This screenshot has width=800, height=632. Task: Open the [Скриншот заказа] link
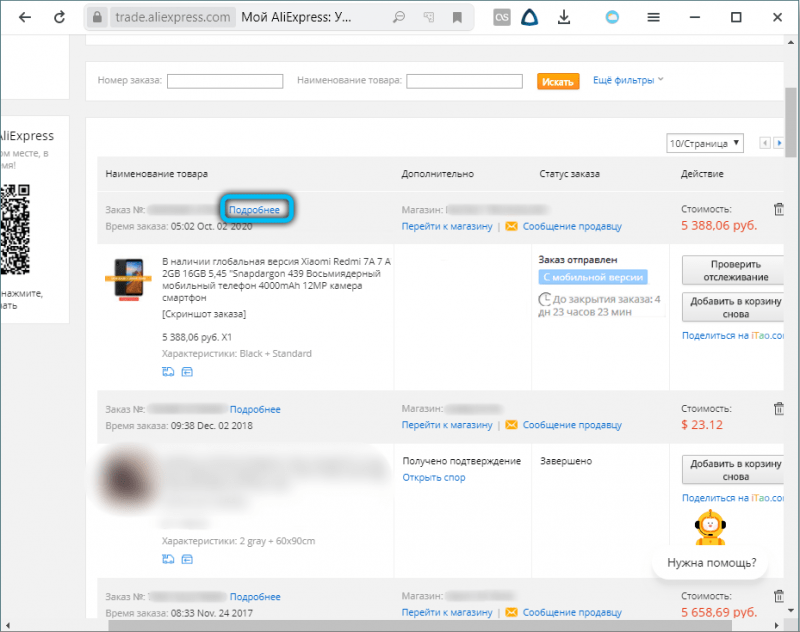click(x=204, y=314)
